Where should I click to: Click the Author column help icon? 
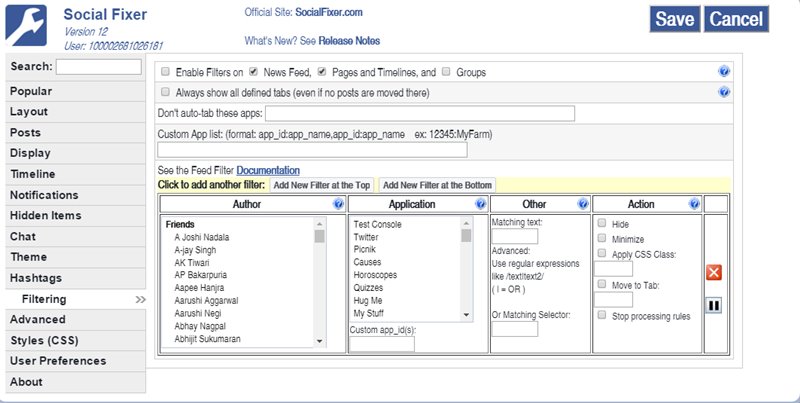[338, 204]
